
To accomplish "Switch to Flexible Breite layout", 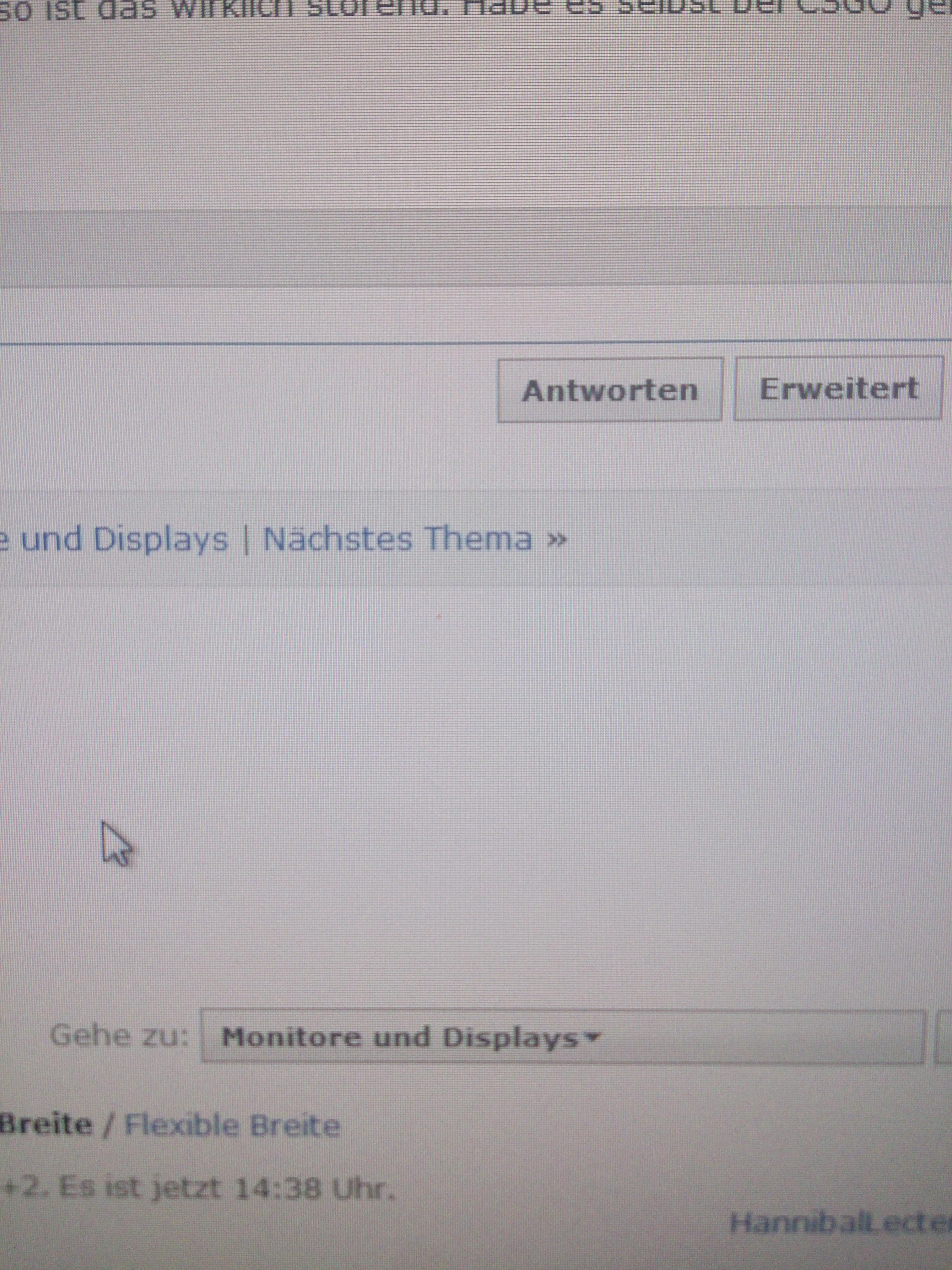I will [232, 1125].
